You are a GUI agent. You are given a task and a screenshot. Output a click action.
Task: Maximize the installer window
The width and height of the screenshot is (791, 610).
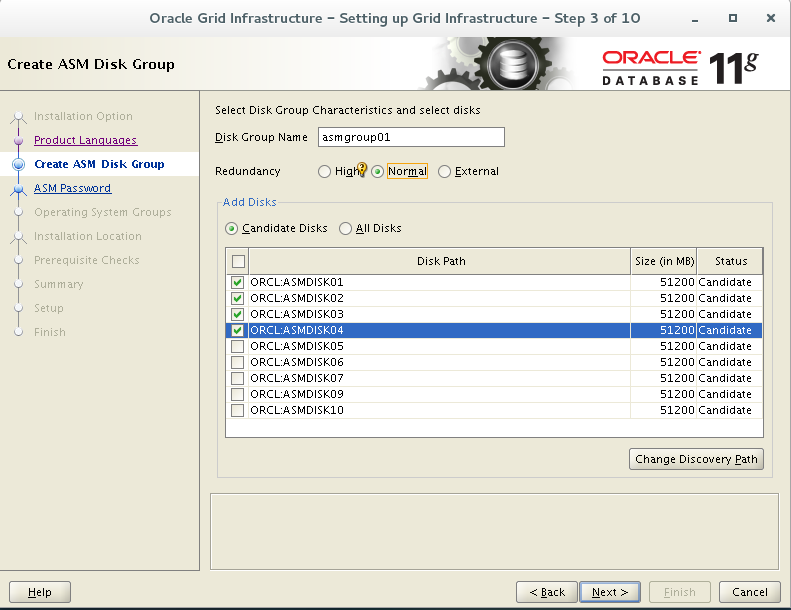tap(732, 18)
